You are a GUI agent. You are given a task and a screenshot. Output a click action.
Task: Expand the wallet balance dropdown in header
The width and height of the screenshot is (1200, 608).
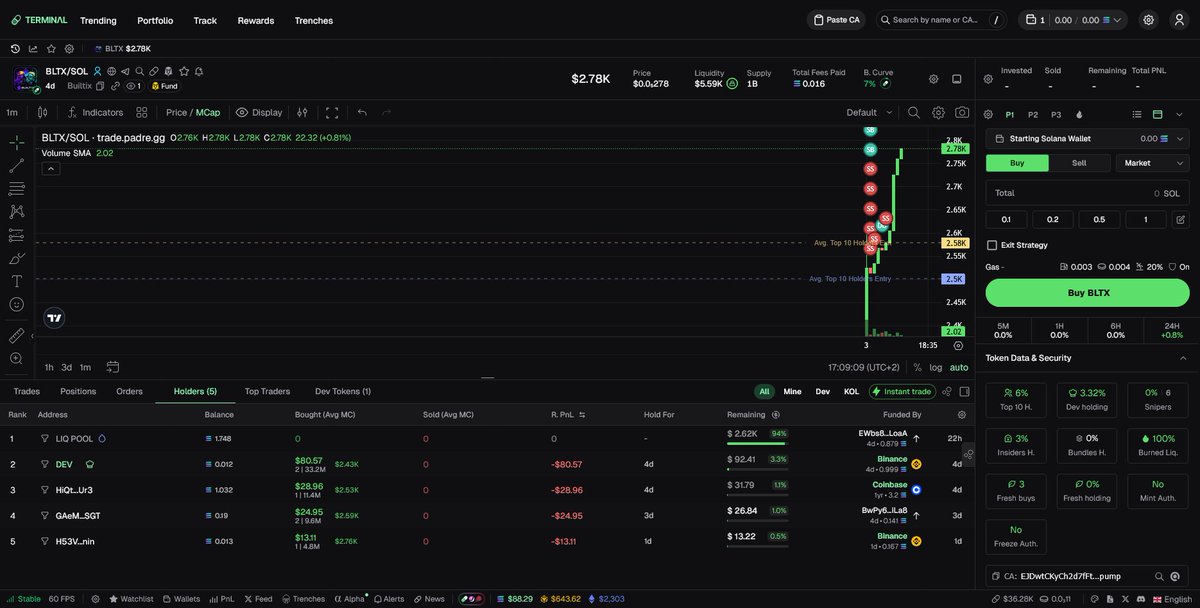pyautogui.click(x=1119, y=20)
